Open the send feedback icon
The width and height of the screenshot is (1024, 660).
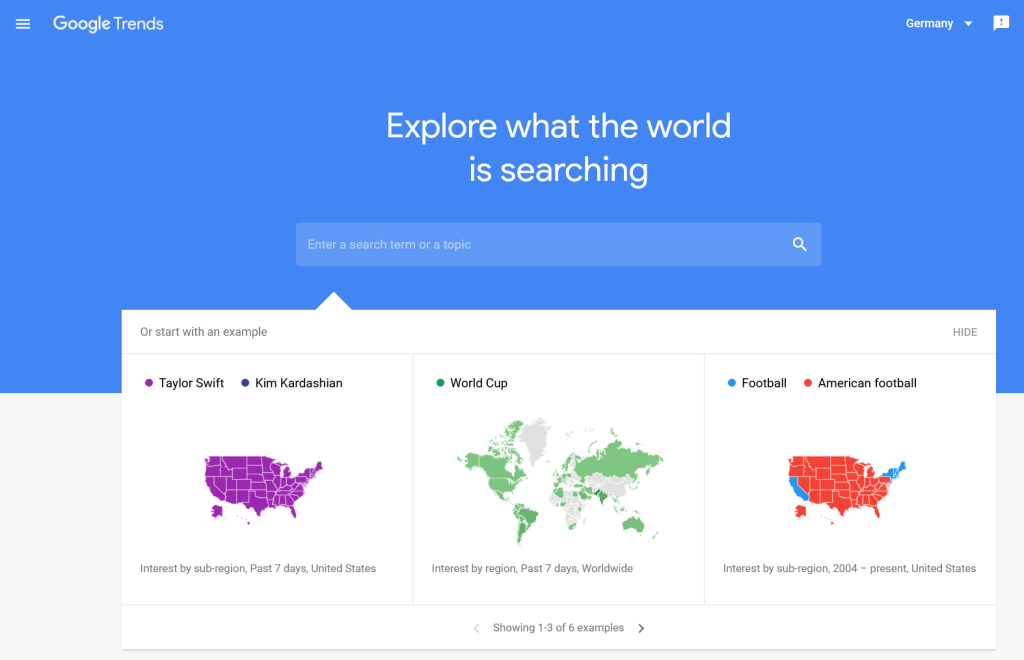(1001, 23)
